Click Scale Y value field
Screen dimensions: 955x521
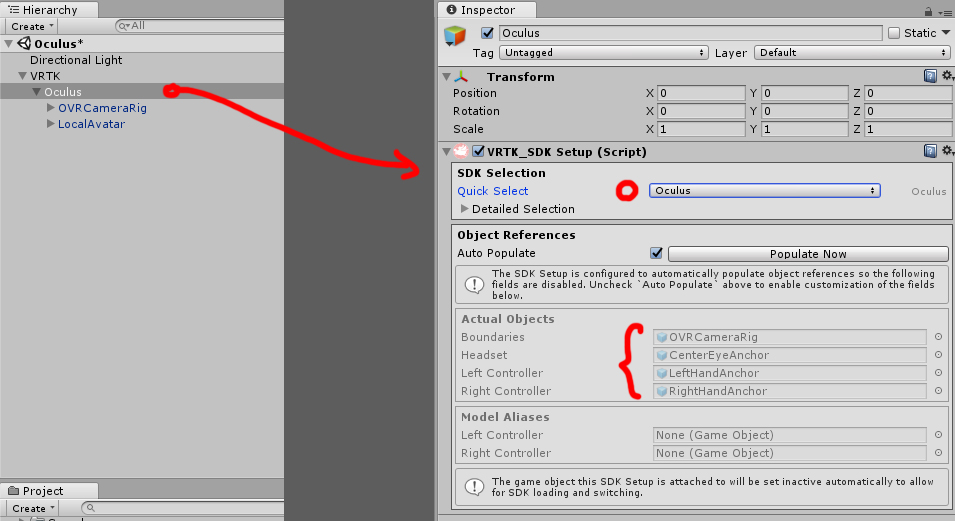coord(805,129)
